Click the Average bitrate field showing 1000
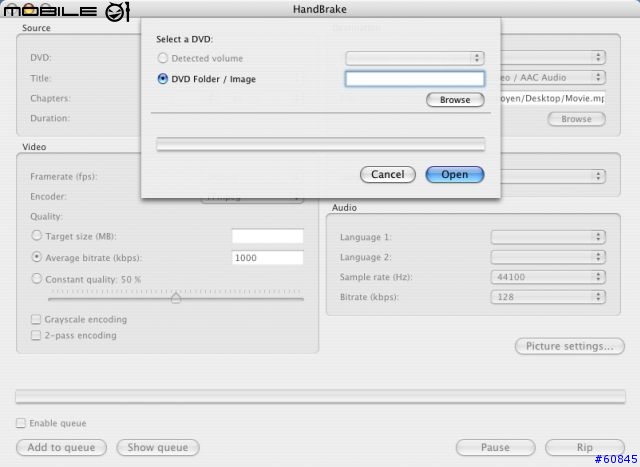The height and width of the screenshot is (467, 640). pos(267,258)
